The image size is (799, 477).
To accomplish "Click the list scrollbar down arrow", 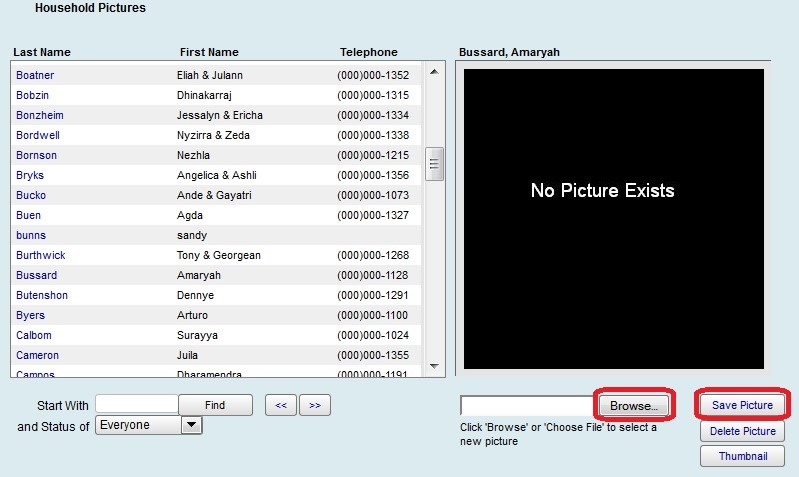I will coord(434,366).
